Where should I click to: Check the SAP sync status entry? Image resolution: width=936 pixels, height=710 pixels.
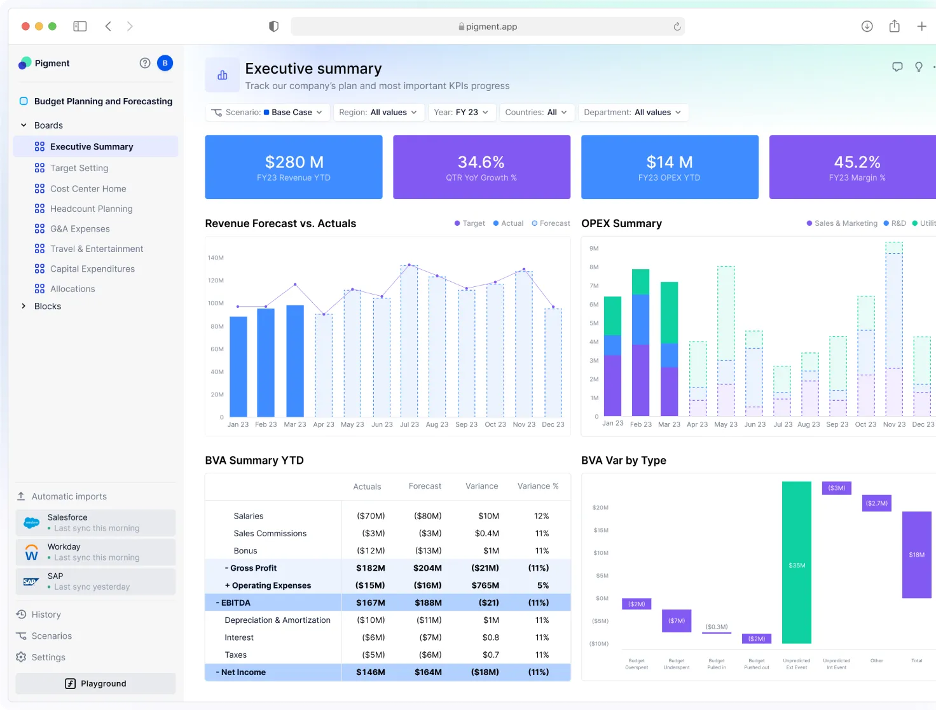95,582
